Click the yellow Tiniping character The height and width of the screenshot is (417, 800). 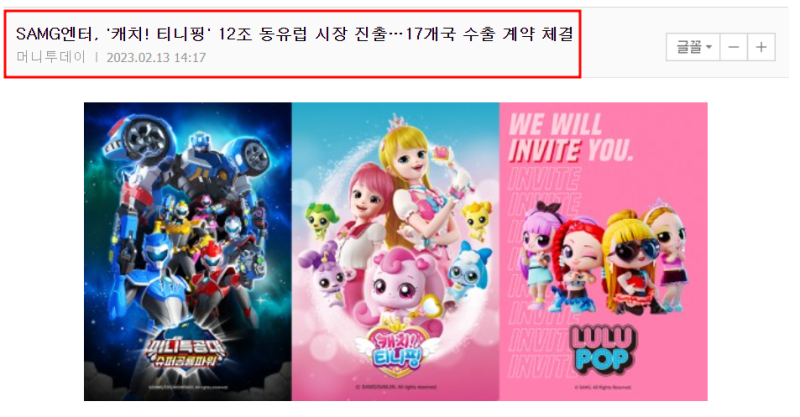[479, 218]
